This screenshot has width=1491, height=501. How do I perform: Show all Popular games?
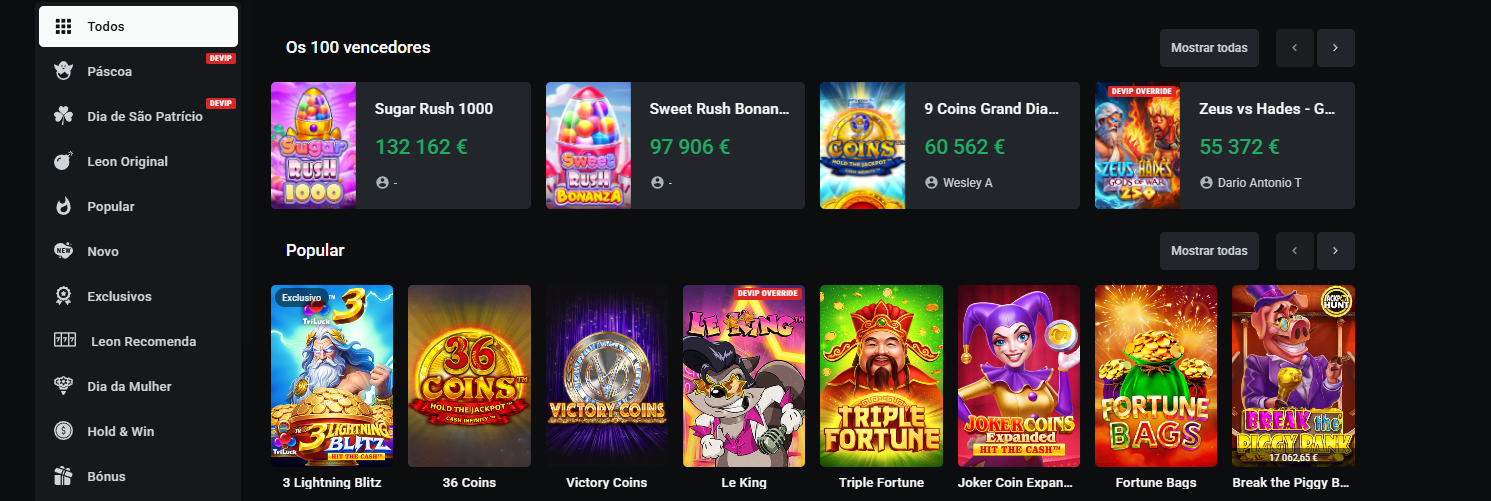(1209, 251)
